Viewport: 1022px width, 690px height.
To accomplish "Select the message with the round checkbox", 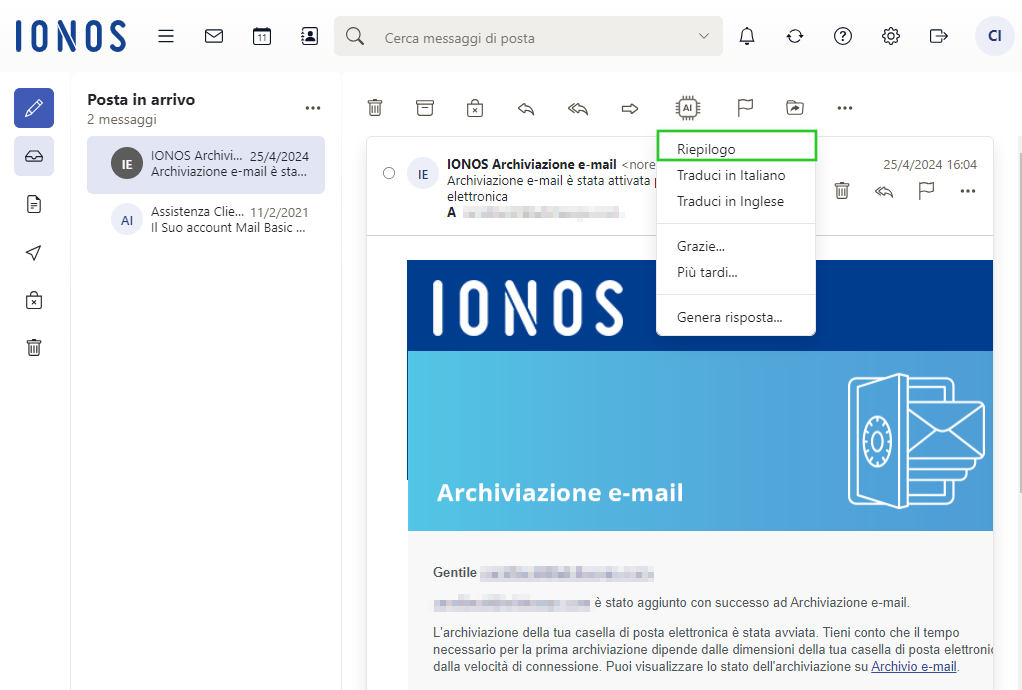I will coord(389,173).
